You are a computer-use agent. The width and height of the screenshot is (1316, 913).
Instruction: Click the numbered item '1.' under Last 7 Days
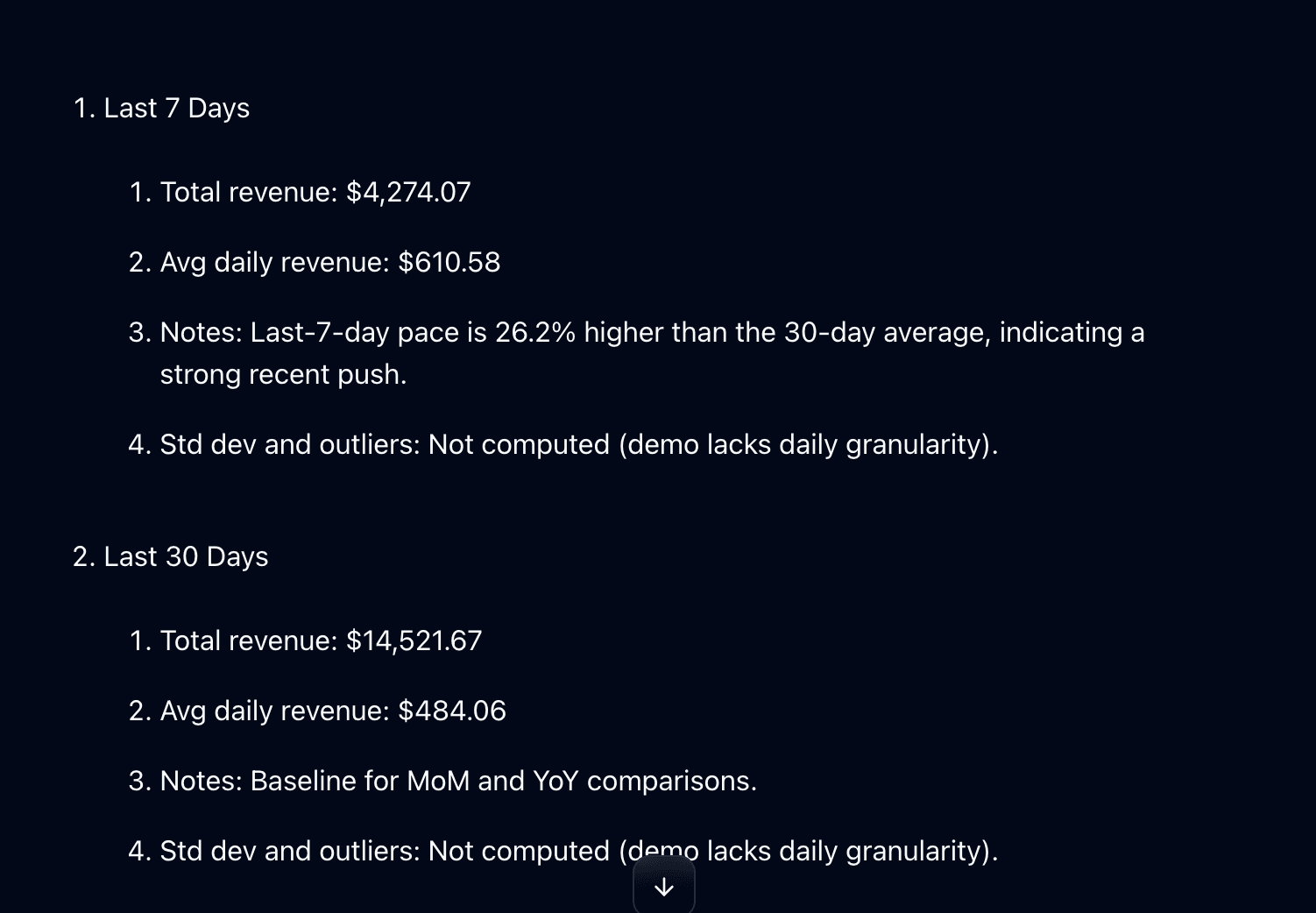(x=140, y=192)
